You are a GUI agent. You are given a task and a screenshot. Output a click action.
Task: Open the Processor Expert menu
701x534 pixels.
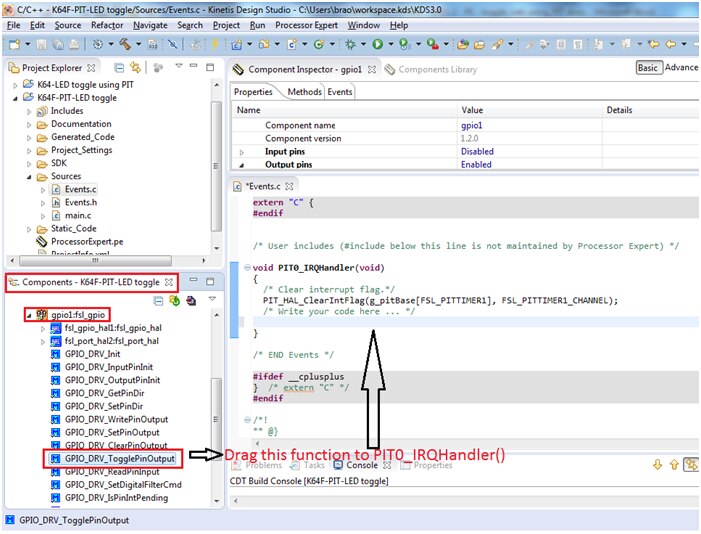(x=306, y=25)
